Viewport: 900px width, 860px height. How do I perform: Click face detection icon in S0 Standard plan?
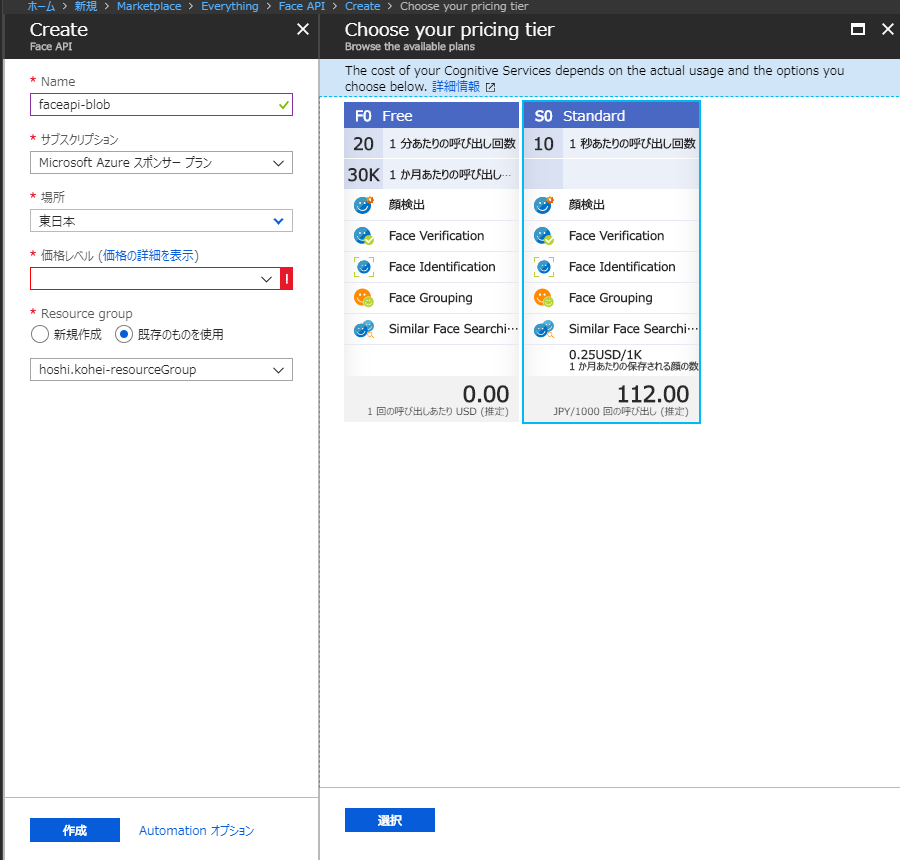point(544,204)
